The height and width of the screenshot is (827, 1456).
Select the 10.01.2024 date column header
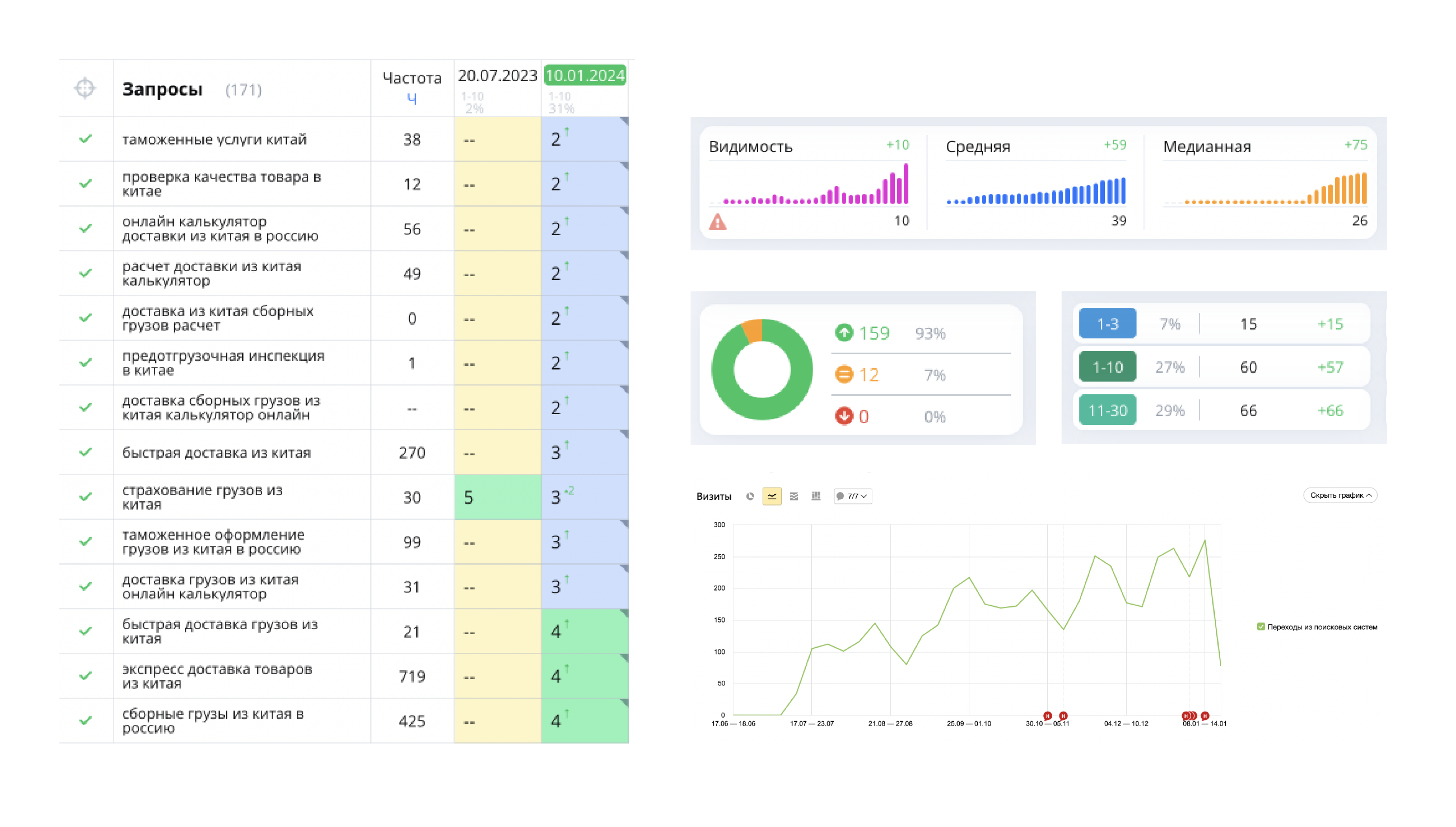click(x=585, y=76)
